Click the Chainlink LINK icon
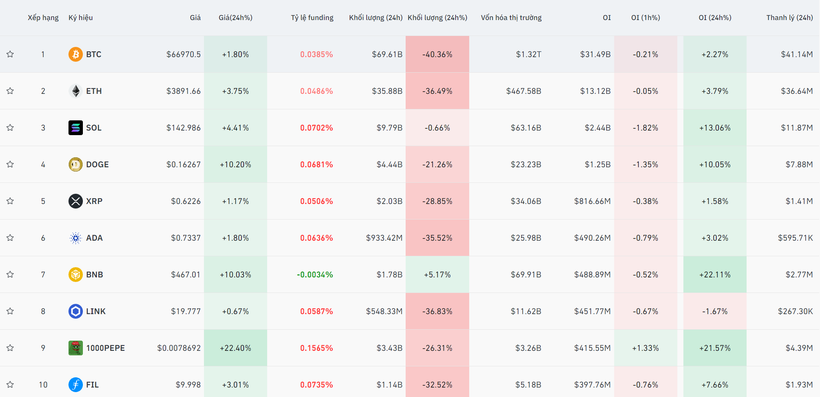The image size is (820, 397). click(75, 311)
